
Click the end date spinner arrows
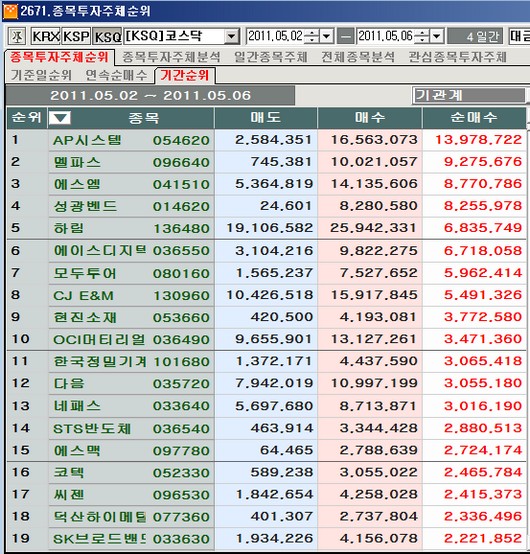(x=422, y=36)
